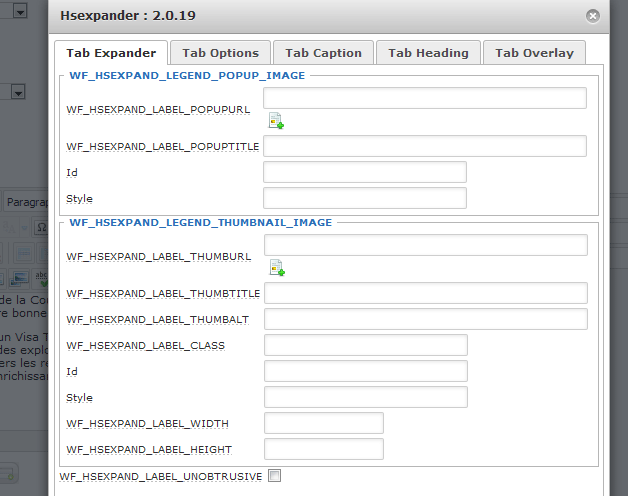This screenshot has height=496, width=628.
Task: Select the Tab Heading tab
Action: click(428, 53)
